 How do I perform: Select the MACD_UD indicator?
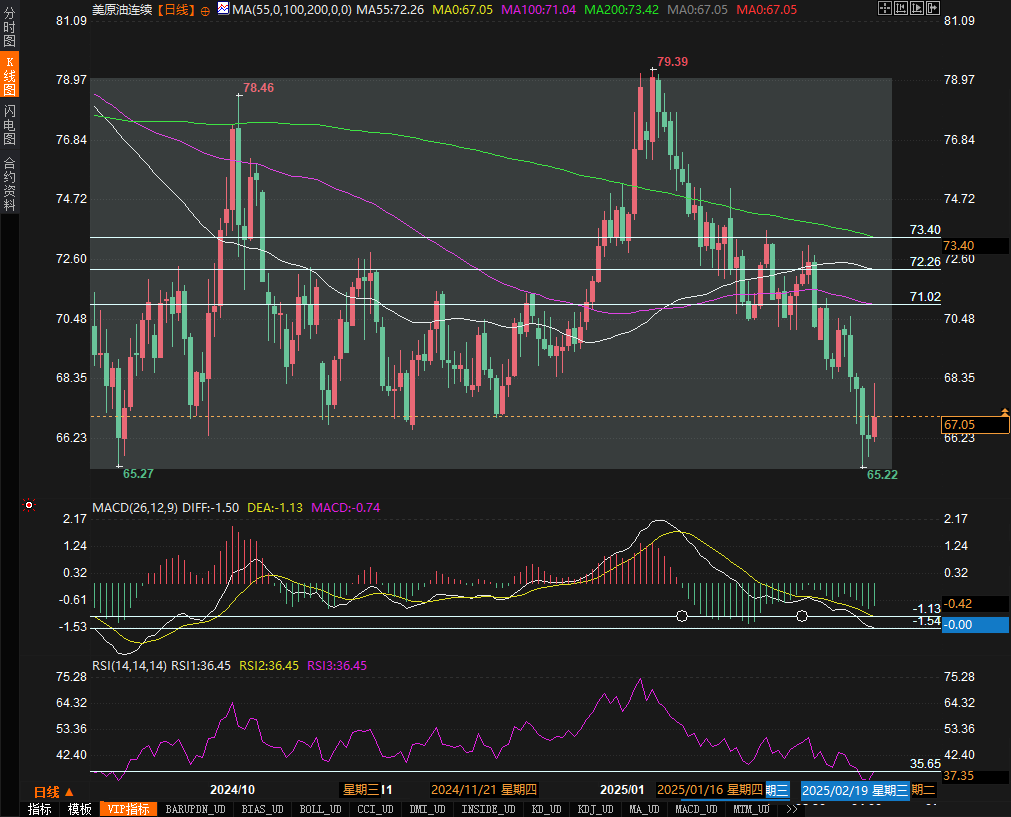(696, 809)
